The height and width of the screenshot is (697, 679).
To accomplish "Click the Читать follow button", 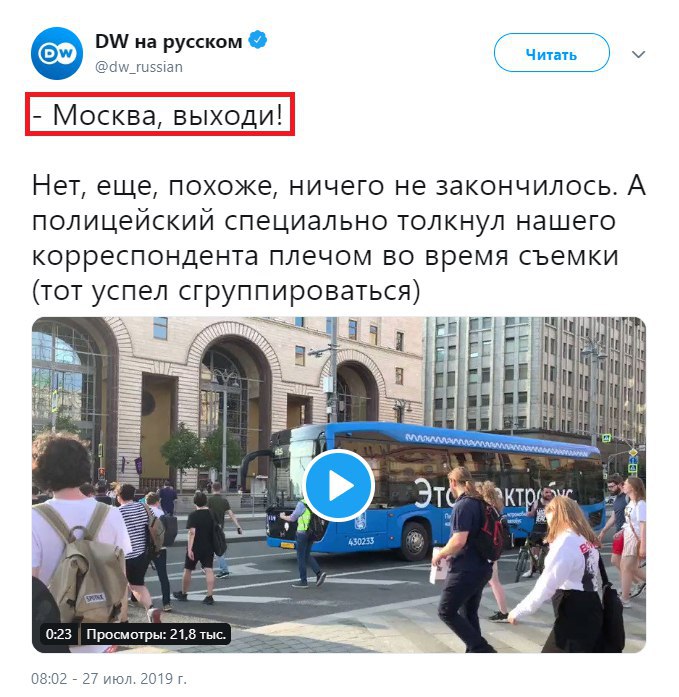I will tap(551, 53).
